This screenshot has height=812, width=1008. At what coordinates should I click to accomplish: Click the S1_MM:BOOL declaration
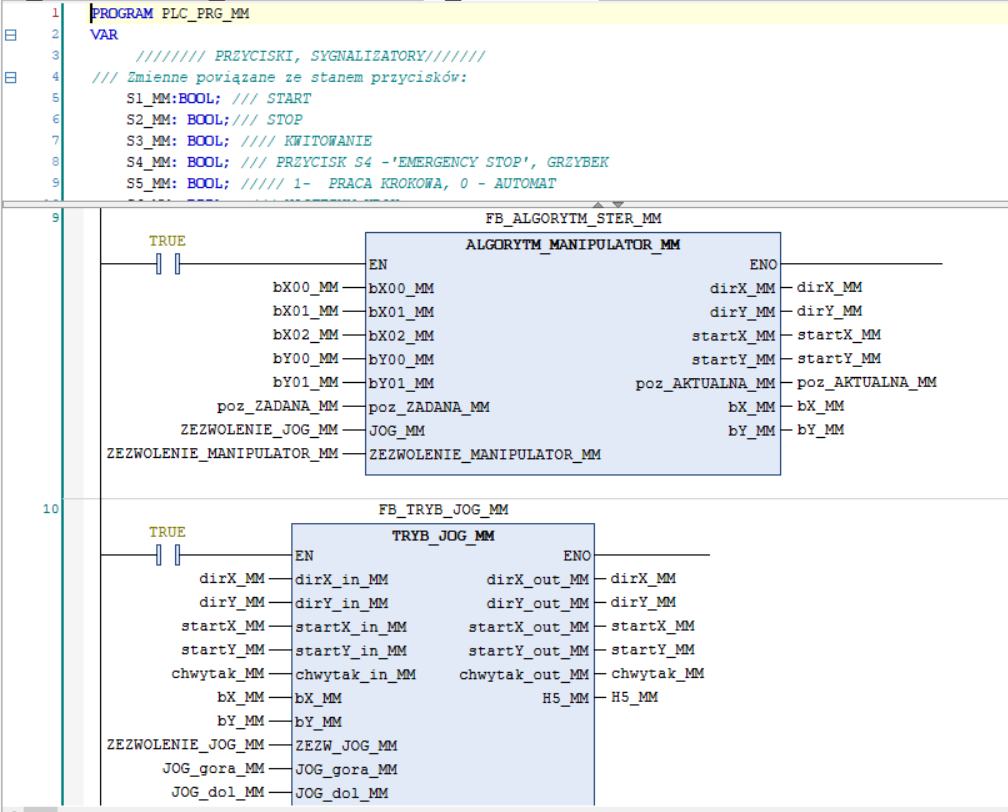(x=174, y=98)
